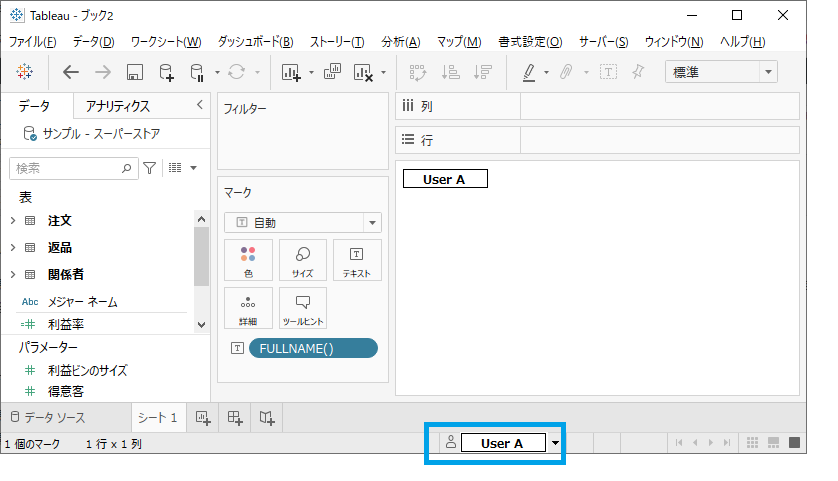Image resolution: width=838 pixels, height=481 pixels.
Task: Click the add new data source icon
Action: (167, 72)
